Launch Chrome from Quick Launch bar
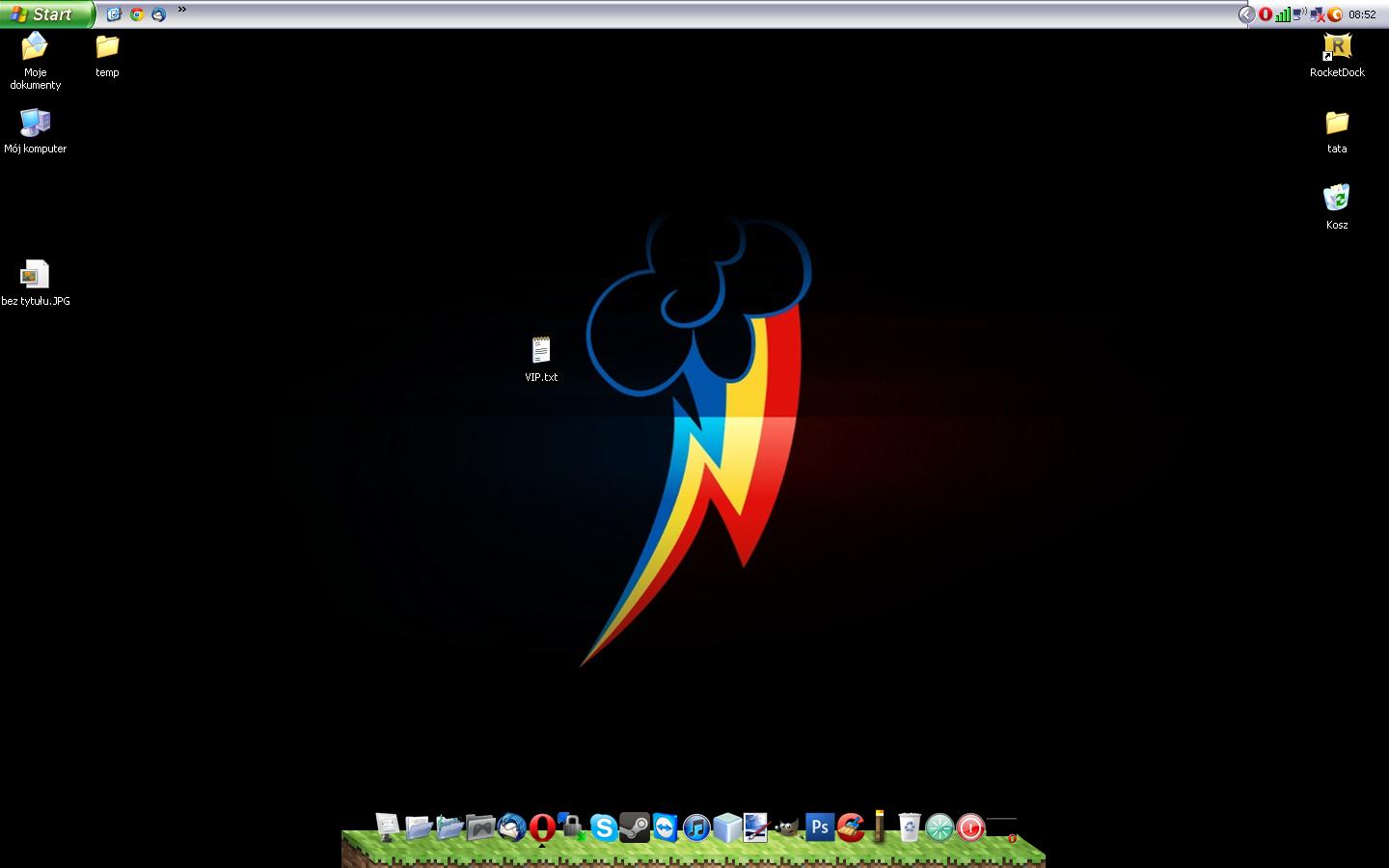Screen dimensions: 1389x868 [x=137, y=14]
